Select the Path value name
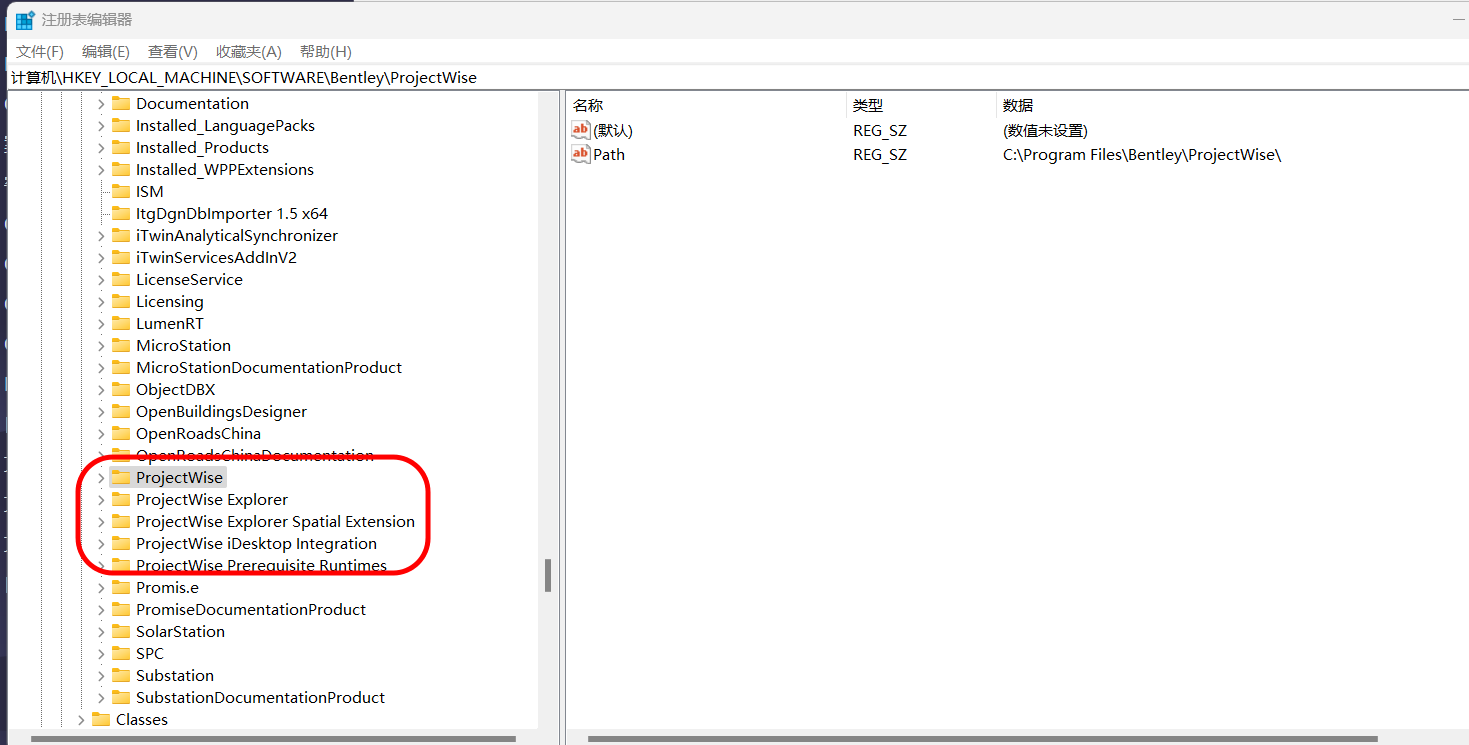Screen dimensions: 1469x745 pos(609,154)
